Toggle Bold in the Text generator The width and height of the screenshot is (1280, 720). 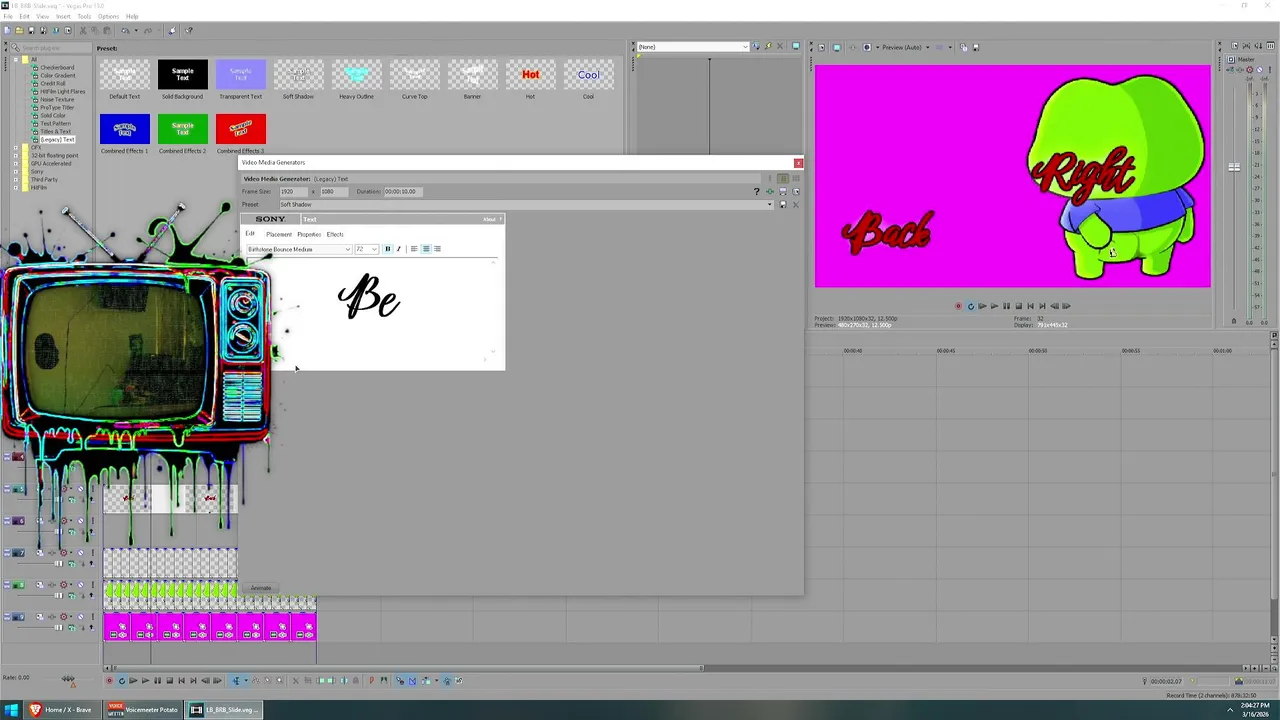(x=388, y=249)
